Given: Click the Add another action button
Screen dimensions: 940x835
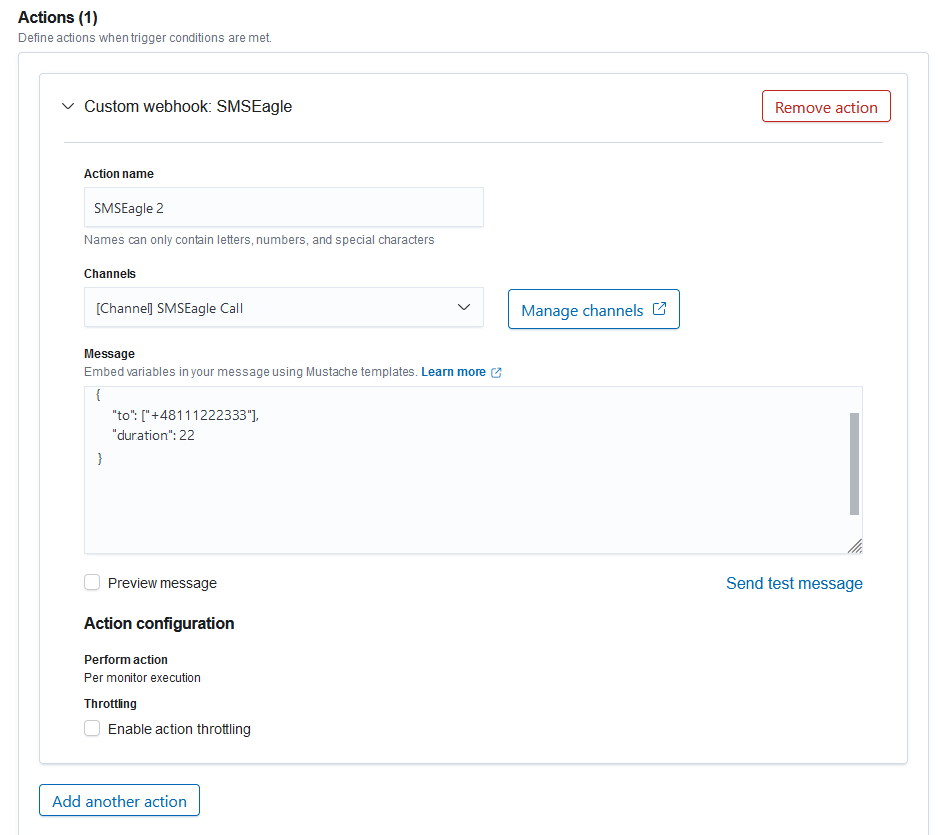Looking at the screenshot, I should (x=119, y=801).
